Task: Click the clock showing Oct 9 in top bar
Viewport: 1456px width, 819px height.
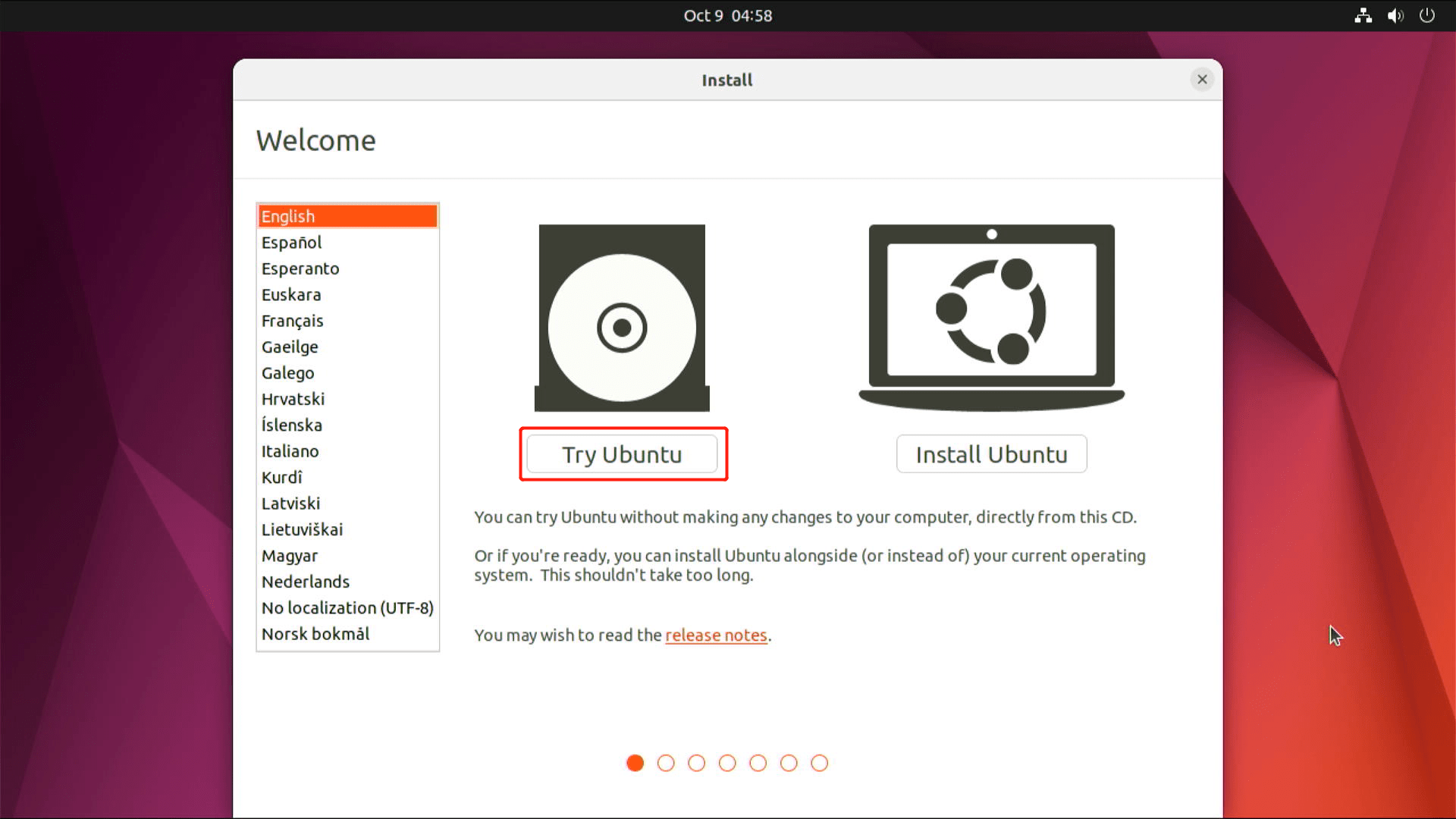Action: pyautogui.click(x=726, y=15)
